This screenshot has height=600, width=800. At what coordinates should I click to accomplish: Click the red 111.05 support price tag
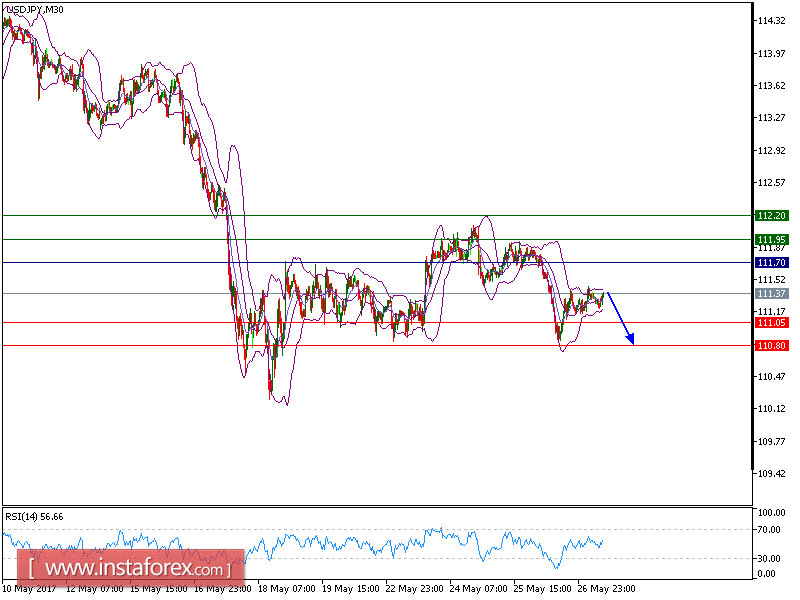tap(770, 324)
